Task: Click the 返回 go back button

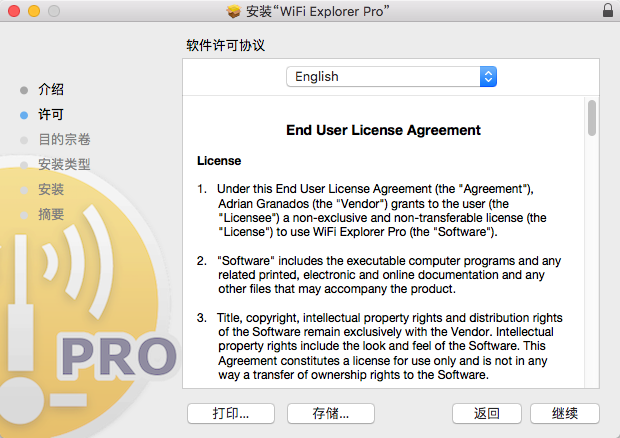Action: [487, 413]
